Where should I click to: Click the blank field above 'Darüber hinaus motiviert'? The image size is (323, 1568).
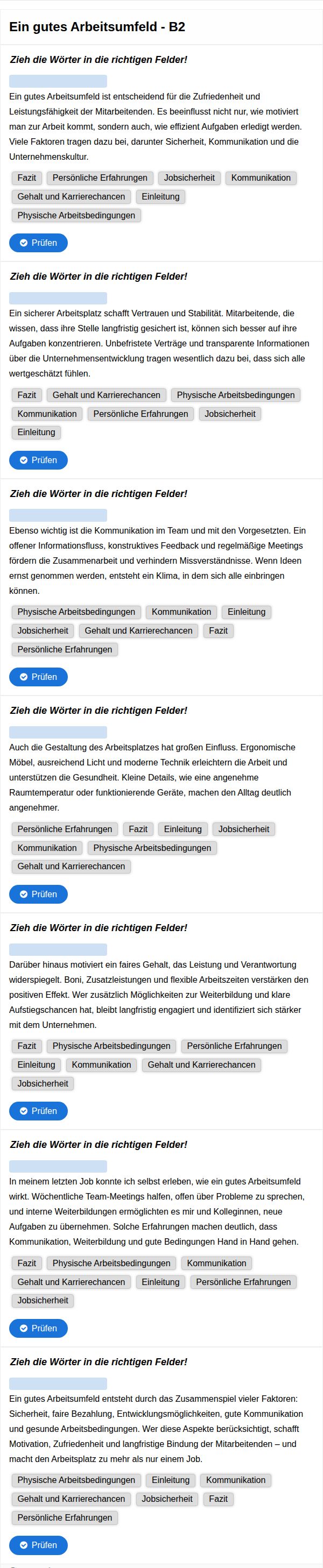(58, 949)
